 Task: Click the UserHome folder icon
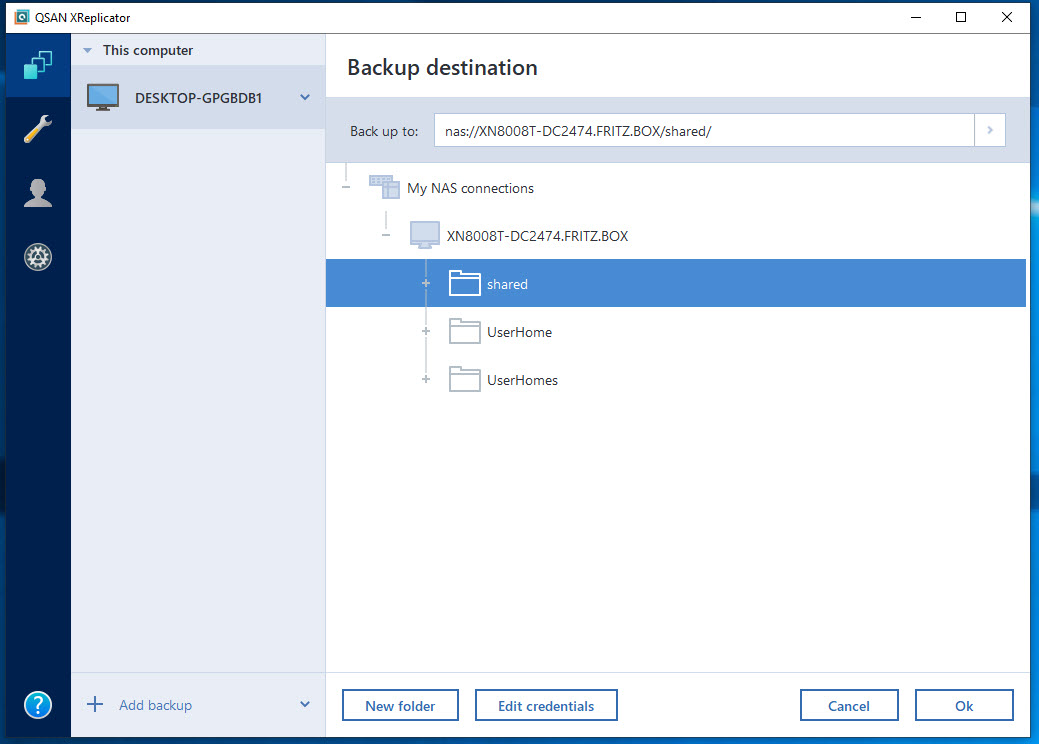pos(465,331)
